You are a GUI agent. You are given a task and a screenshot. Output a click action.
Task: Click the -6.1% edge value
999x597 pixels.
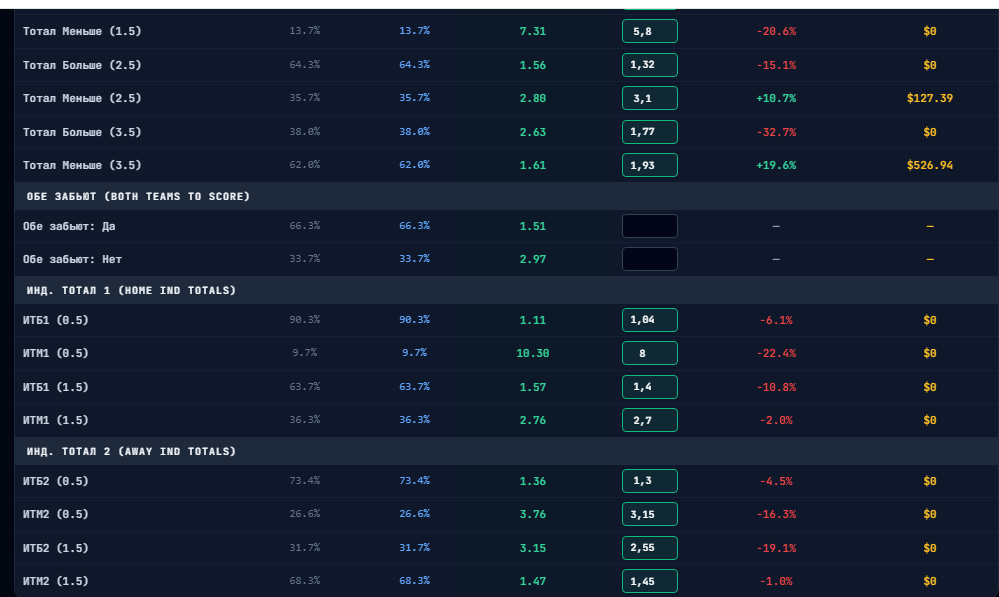(x=776, y=320)
